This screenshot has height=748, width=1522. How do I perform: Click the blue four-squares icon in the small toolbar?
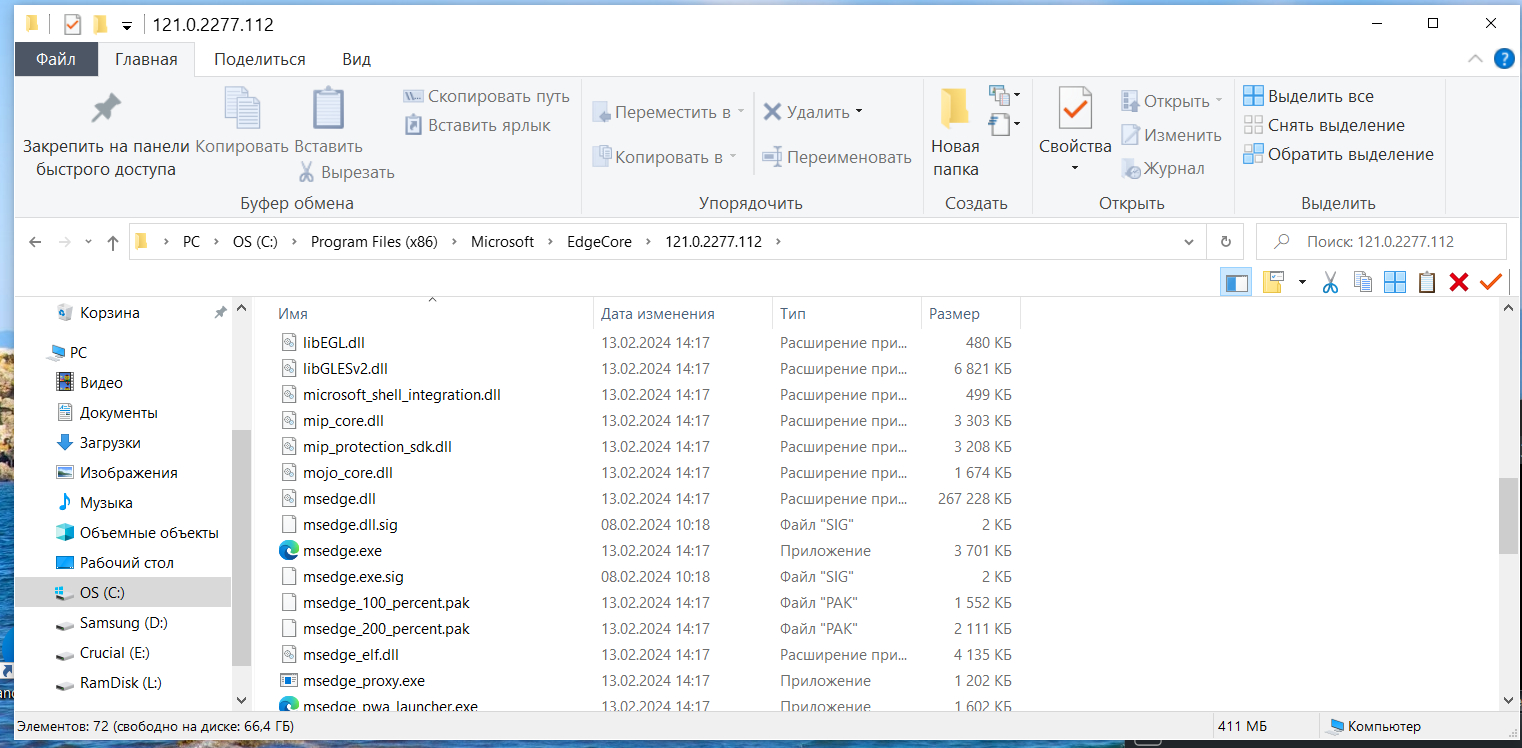[1395, 282]
